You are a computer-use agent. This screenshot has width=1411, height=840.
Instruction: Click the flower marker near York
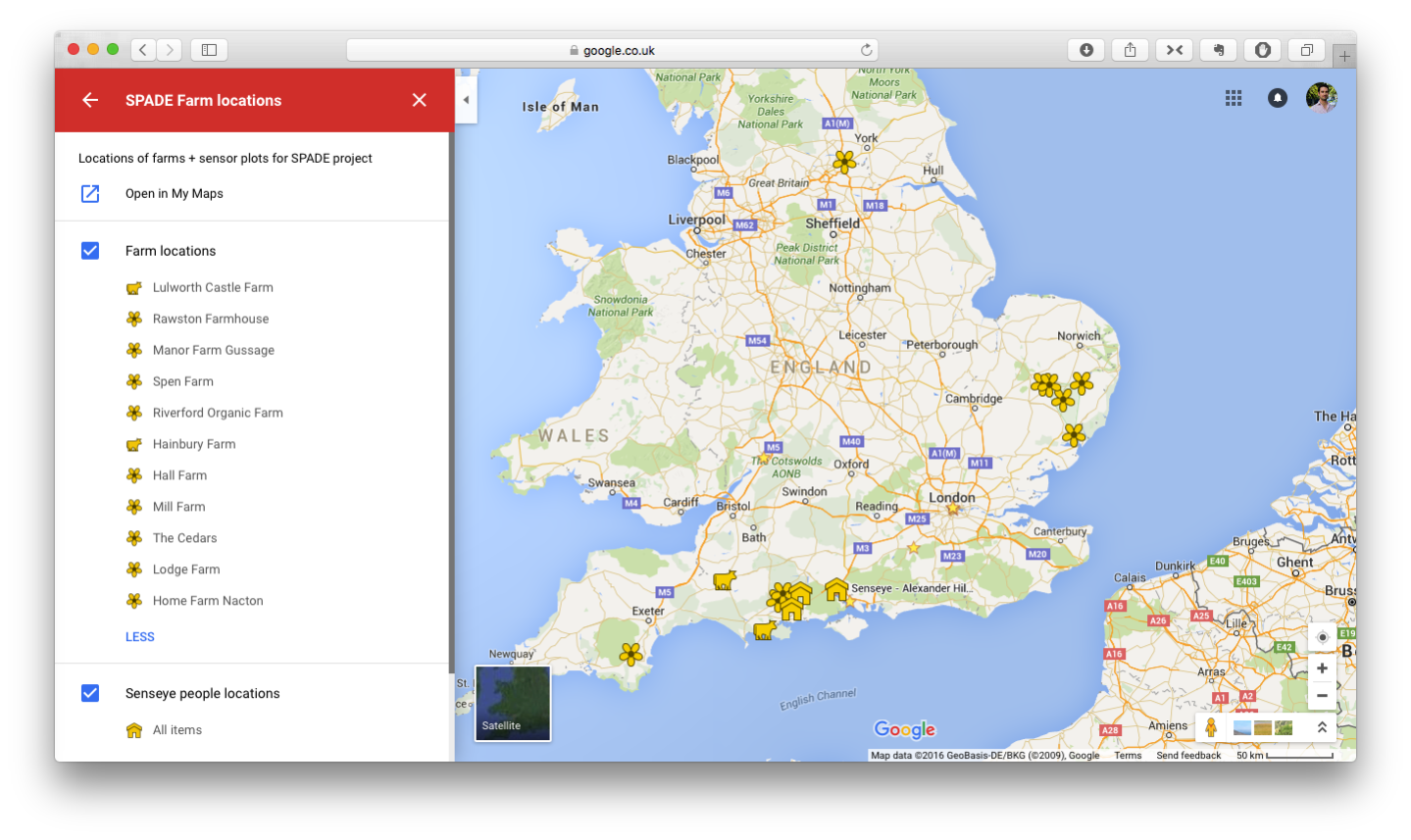tap(844, 162)
